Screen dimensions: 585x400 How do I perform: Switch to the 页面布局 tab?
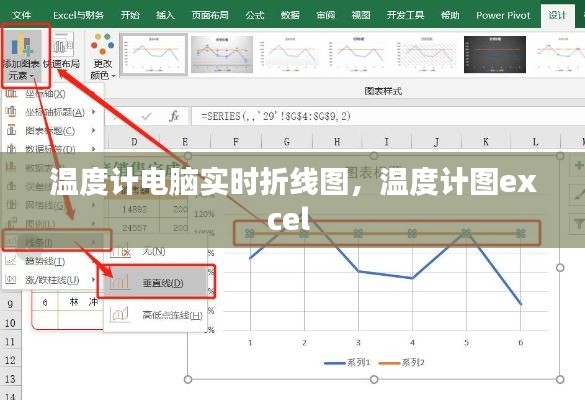[x=210, y=15]
